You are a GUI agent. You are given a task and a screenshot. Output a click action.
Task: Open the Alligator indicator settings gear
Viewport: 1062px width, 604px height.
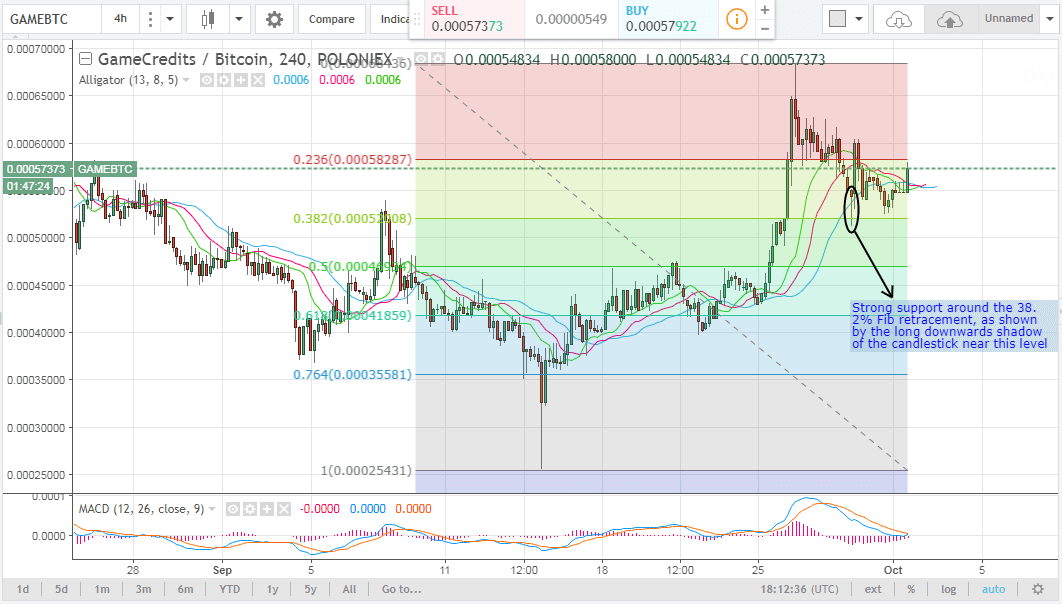tap(224, 80)
